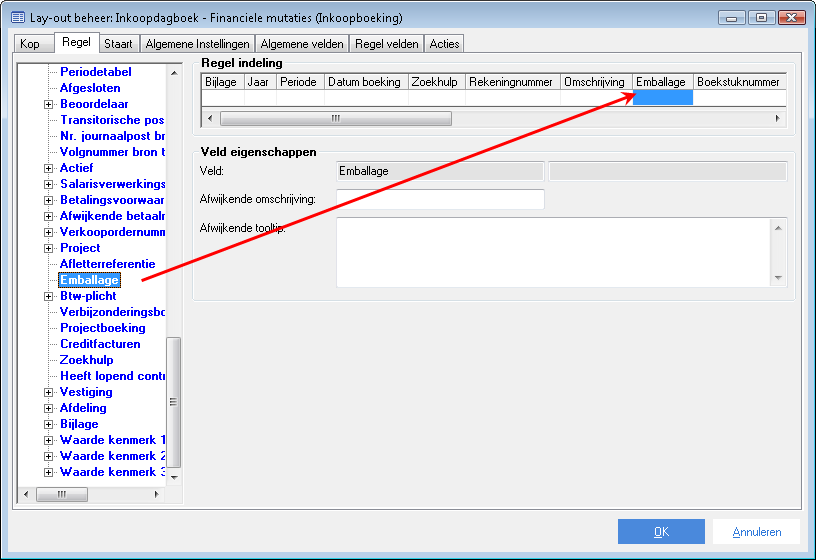Click the Lay-out beheer window icon

18,18
